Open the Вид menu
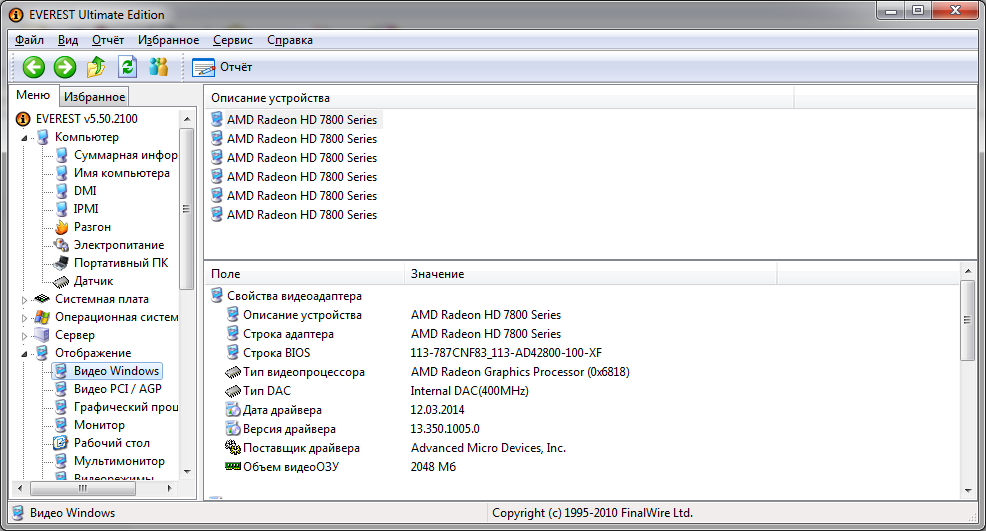 (68, 40)
